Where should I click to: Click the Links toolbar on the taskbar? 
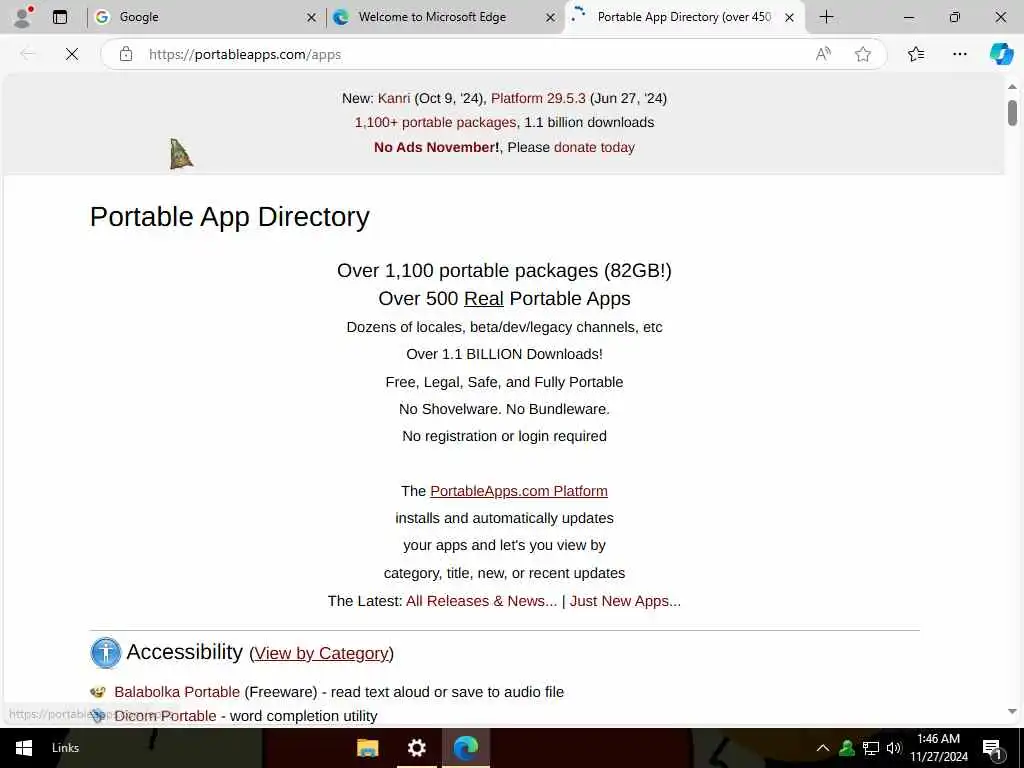coord(65,748)
